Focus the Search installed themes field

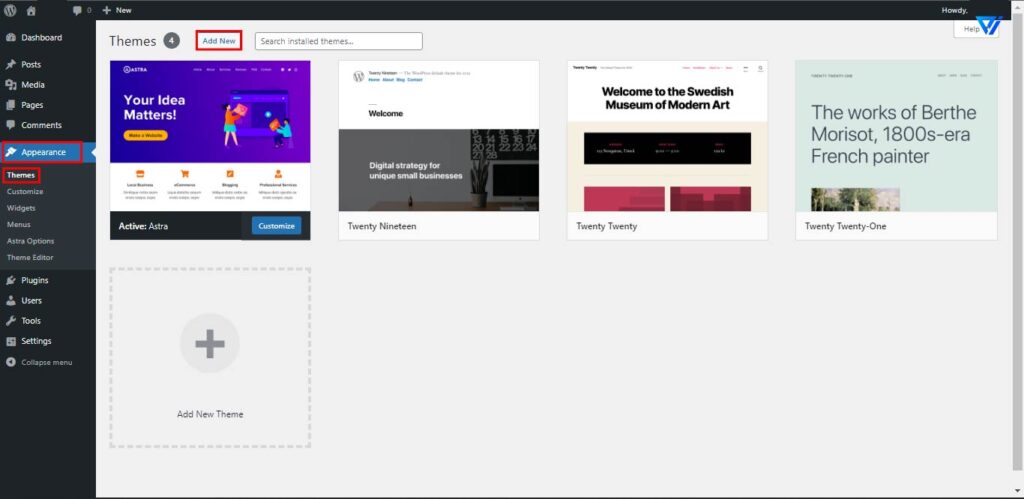338,41
